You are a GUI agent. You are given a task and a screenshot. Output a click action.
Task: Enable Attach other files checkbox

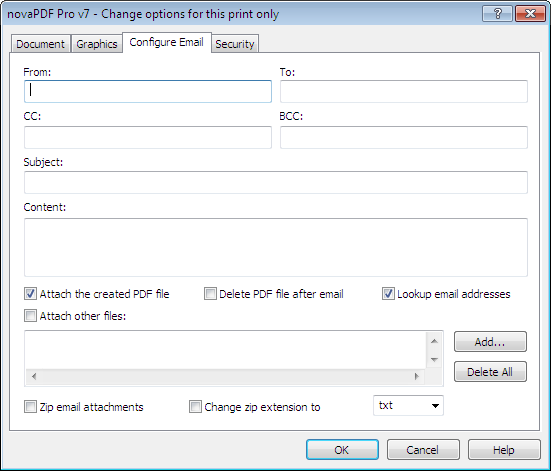pyautogui.click(x=30, y=316)
